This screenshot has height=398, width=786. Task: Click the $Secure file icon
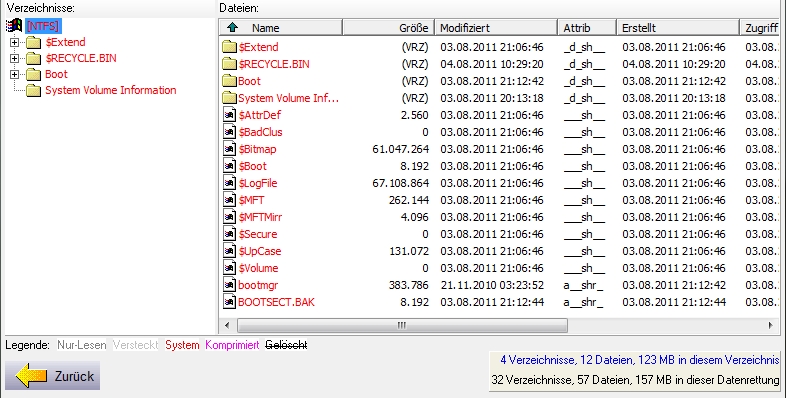point(229,234)
